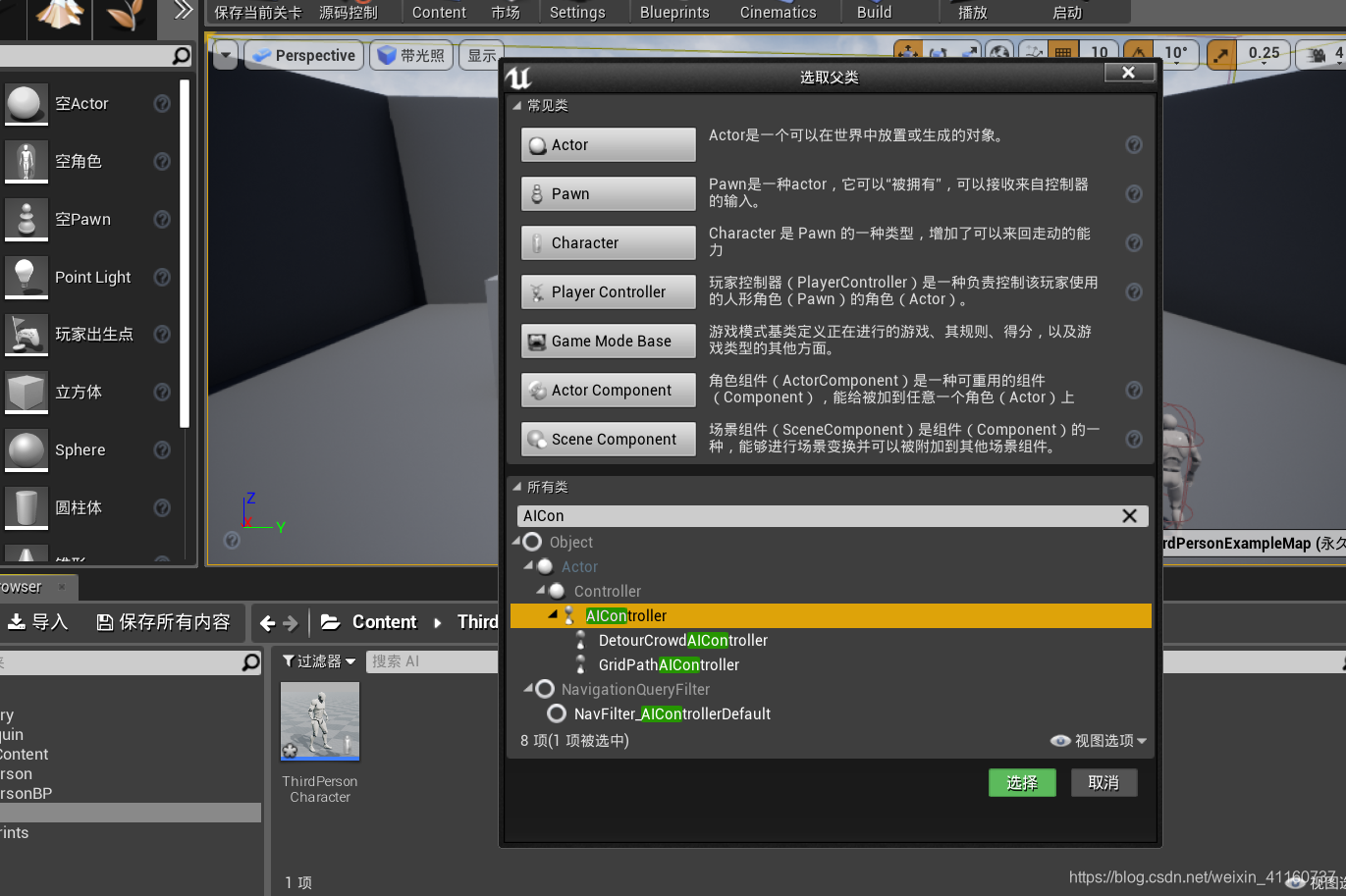This screenshot has width=1346, height=896.
Task: Choose Character as parent class
Action: (x=608, y=243)
